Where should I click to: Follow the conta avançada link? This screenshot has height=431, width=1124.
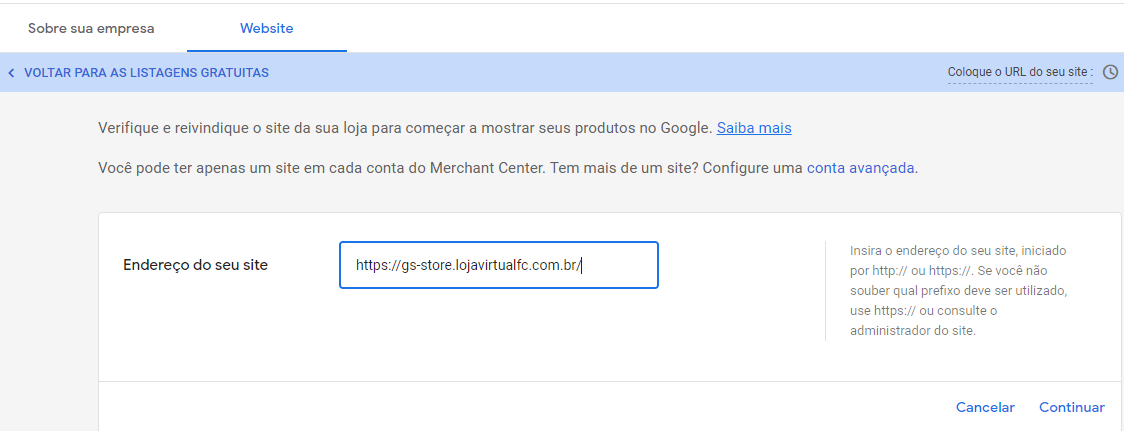860,169
